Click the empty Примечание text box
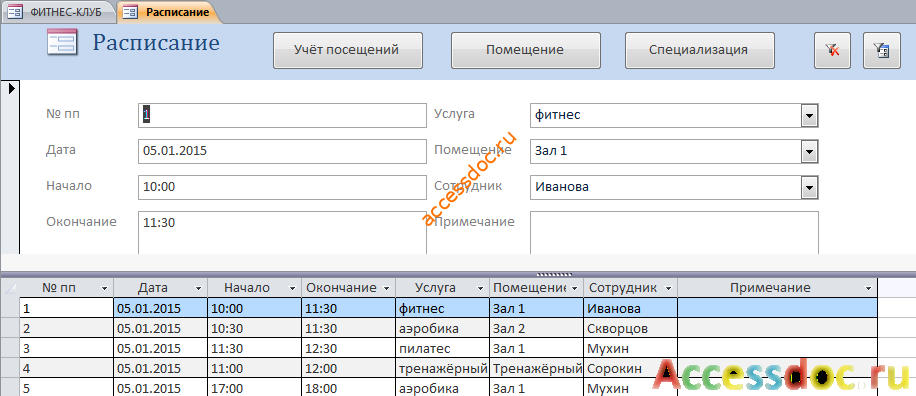 pos(674,232)
